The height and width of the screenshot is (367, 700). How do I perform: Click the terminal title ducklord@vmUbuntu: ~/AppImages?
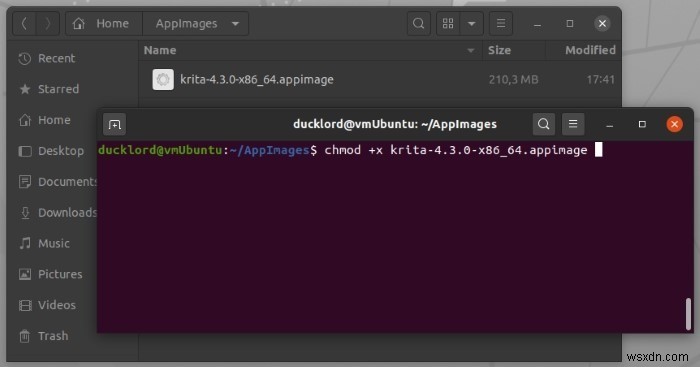point(395,124)
